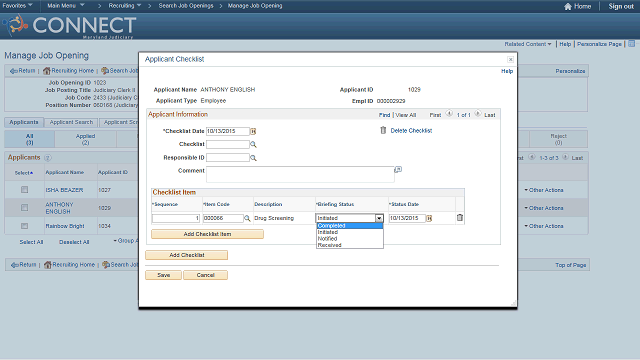Open top Search Job link
640x360 pixels.
120,71
